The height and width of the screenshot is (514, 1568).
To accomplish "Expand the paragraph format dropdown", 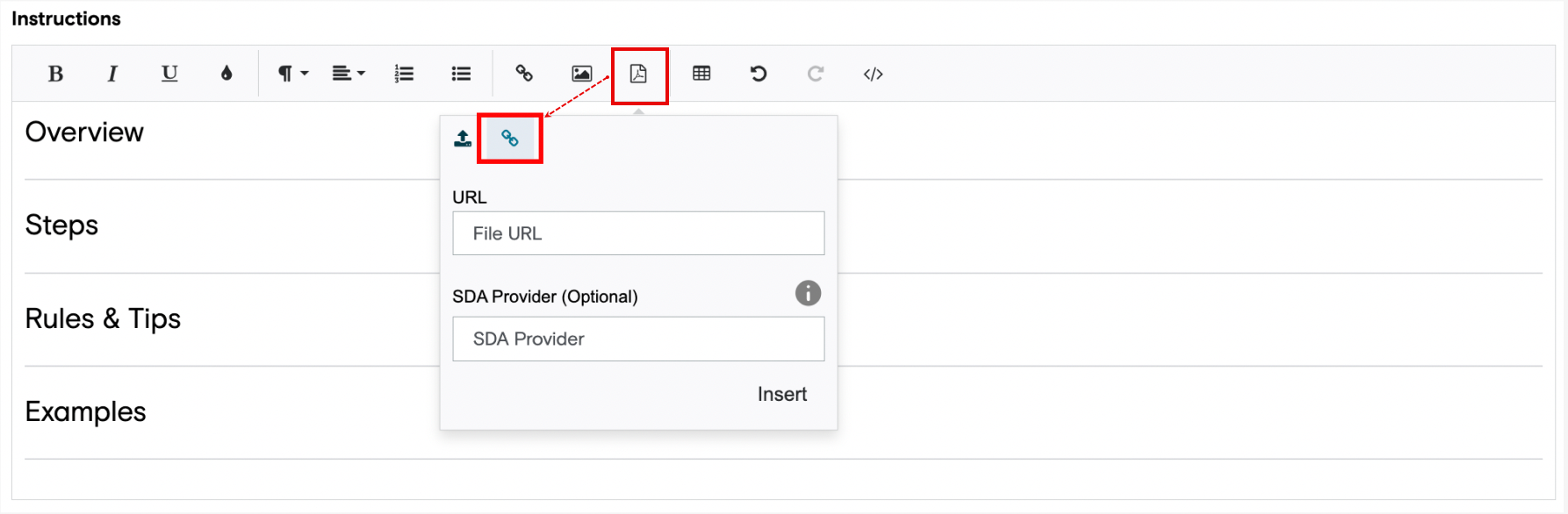I will click(x=293, y=74).
